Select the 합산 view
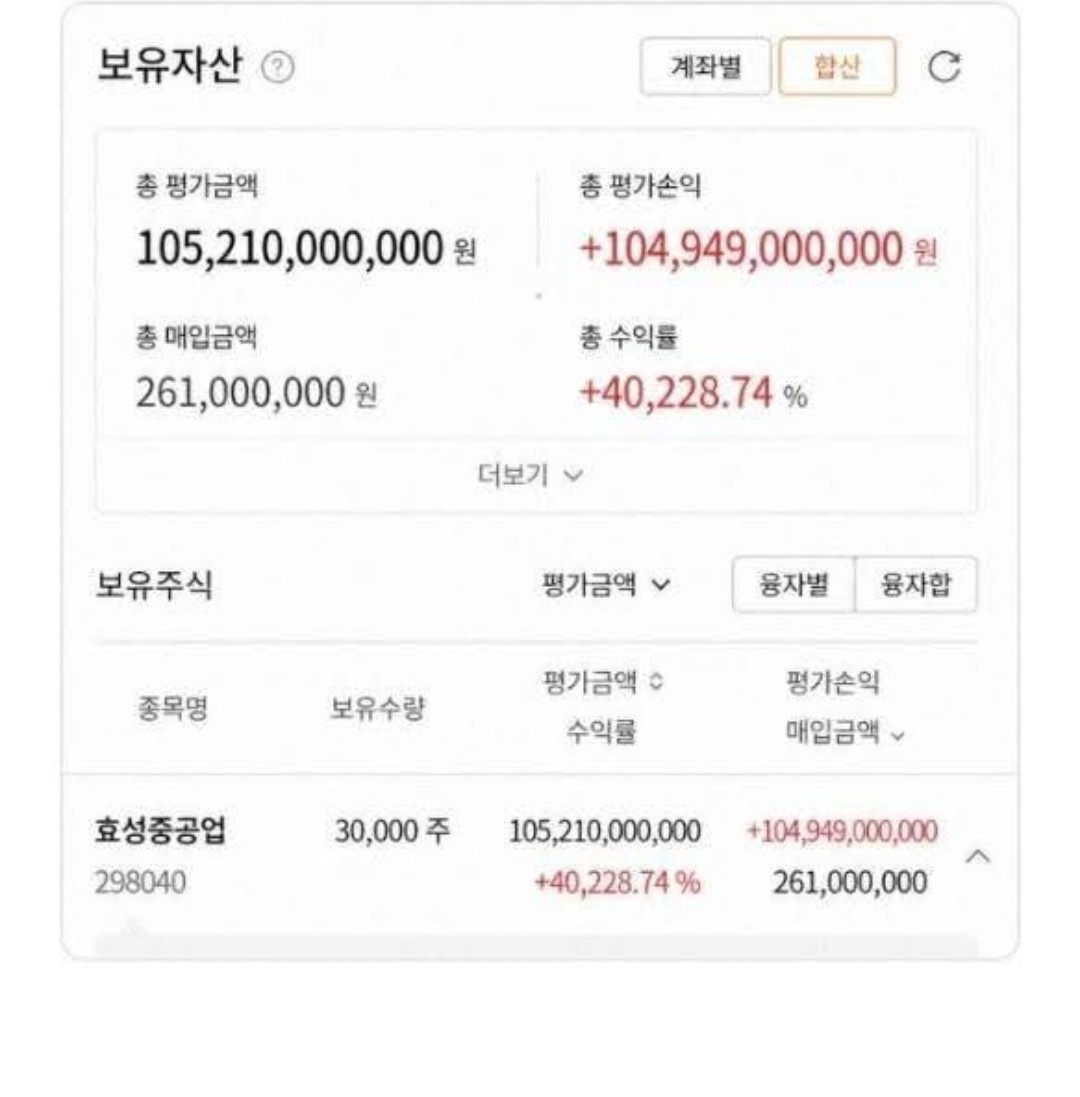This screenshot has height=1097, width=1080. pyautogui.click(x=837, y=67)
